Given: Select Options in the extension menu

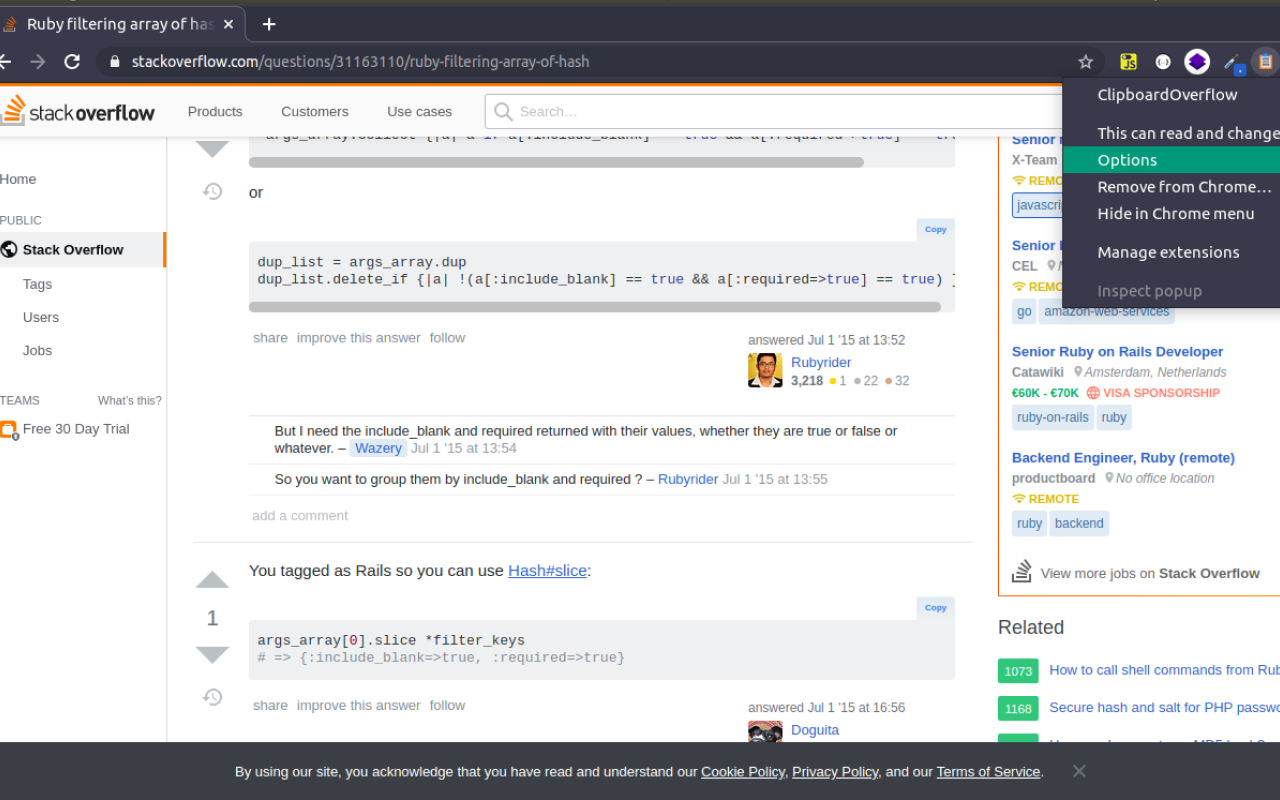Looking at the screenshot, I should click(x=1171, y=160).
